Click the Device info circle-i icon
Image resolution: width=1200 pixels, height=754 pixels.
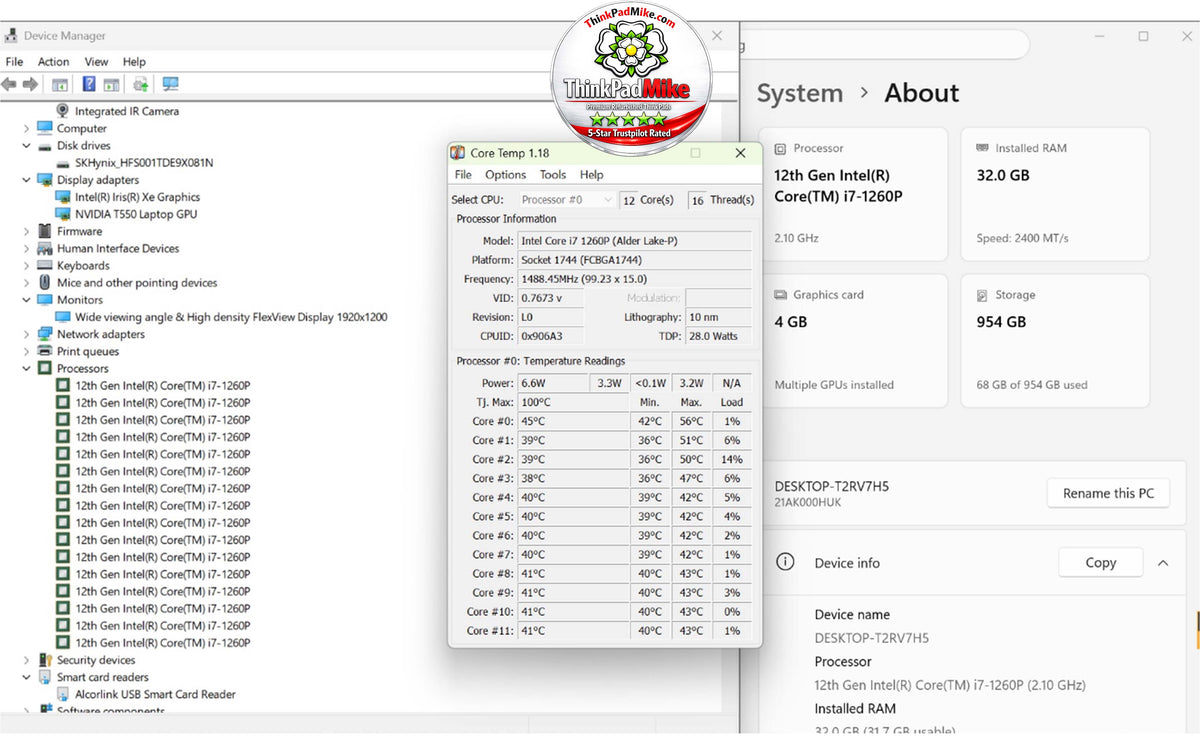pos(786,562)
